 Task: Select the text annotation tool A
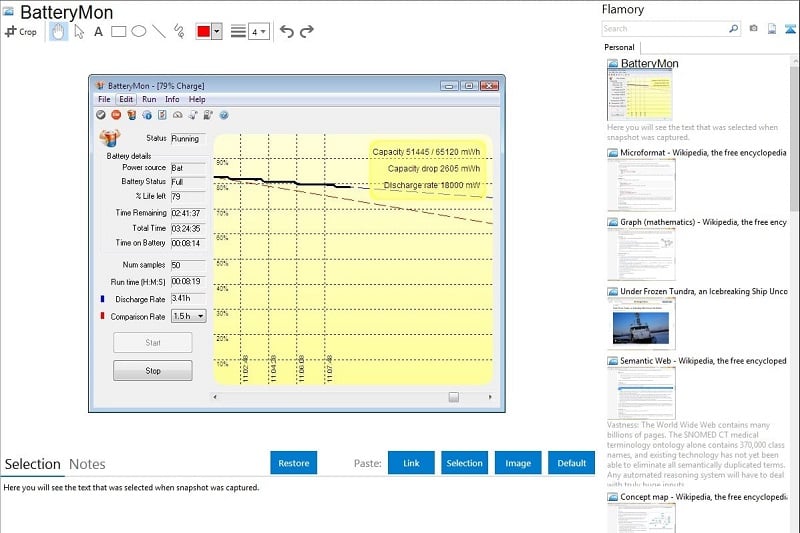pyautogui.click(x=98, y=32)
